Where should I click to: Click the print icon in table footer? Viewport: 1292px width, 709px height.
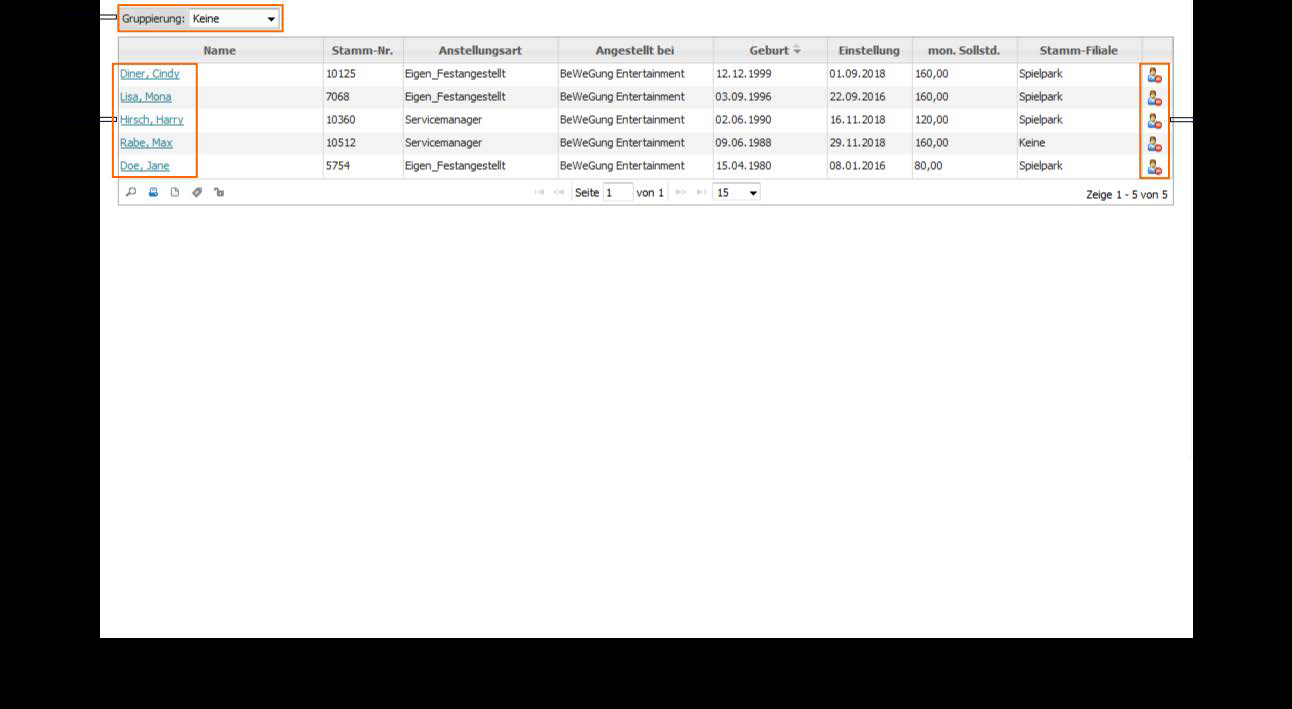[153, 192]
